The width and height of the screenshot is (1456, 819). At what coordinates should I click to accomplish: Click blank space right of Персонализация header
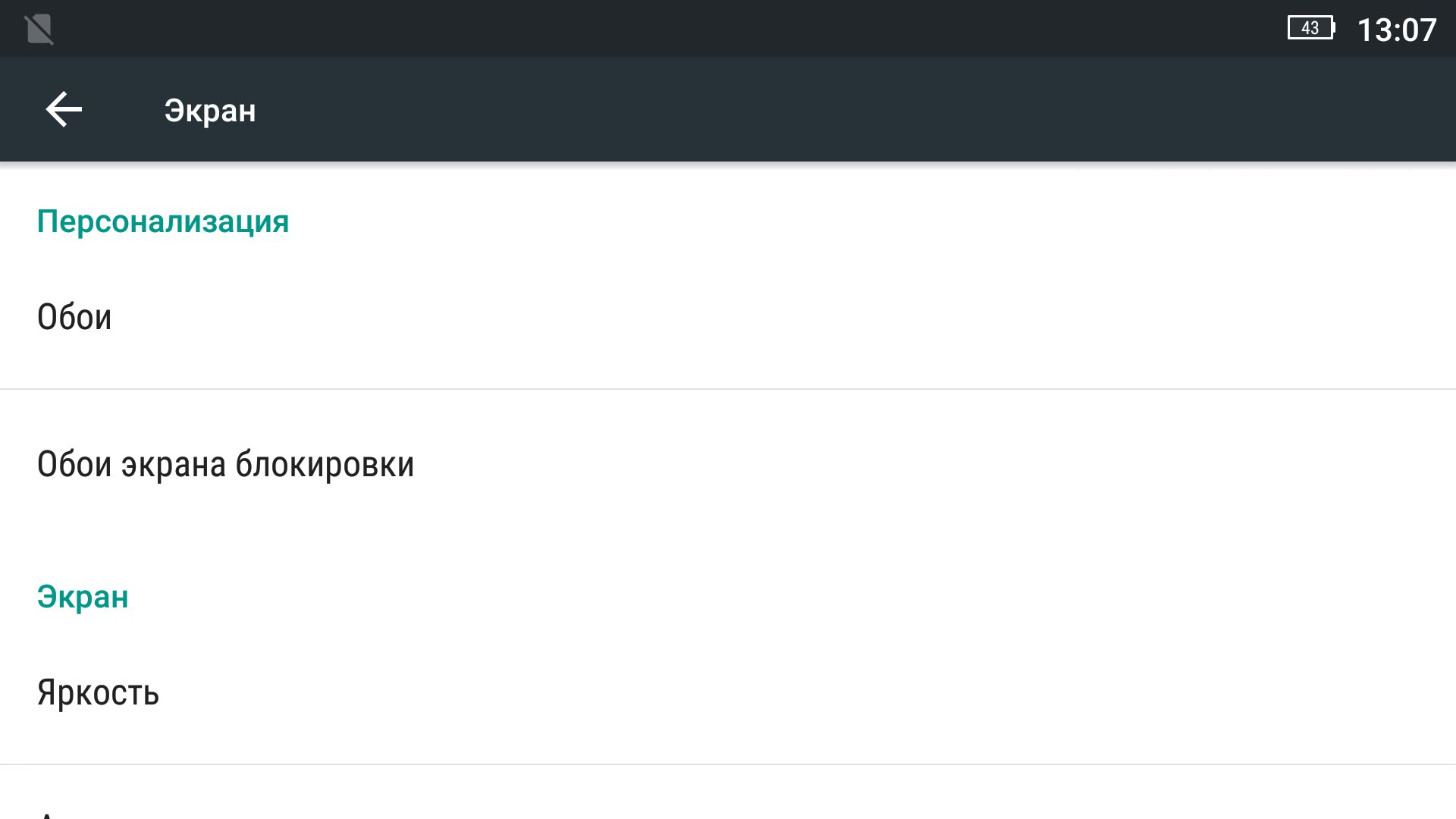(x=834, y=221)
